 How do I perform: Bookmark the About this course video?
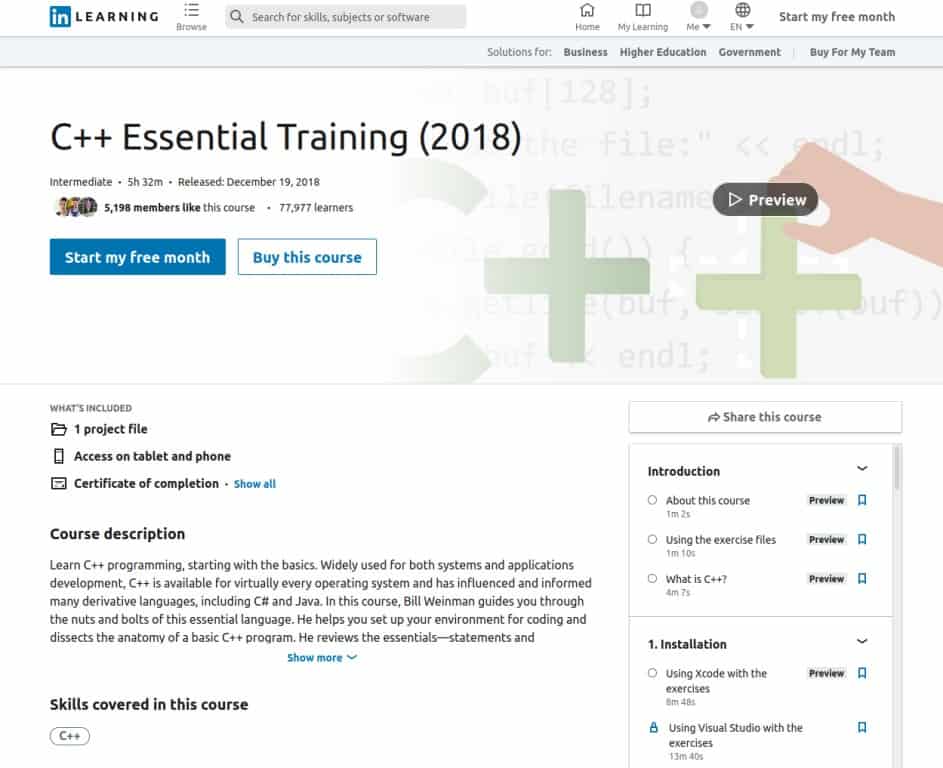(x=862, y=500)
